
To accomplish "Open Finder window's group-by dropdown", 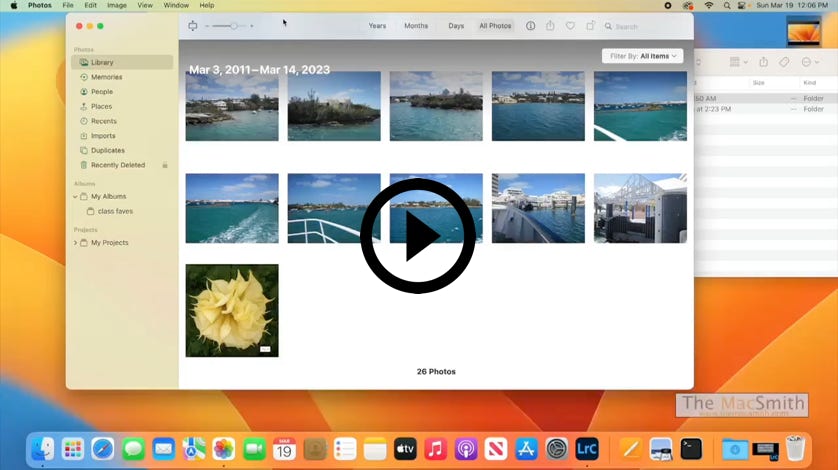I will (x=739, y=62).
